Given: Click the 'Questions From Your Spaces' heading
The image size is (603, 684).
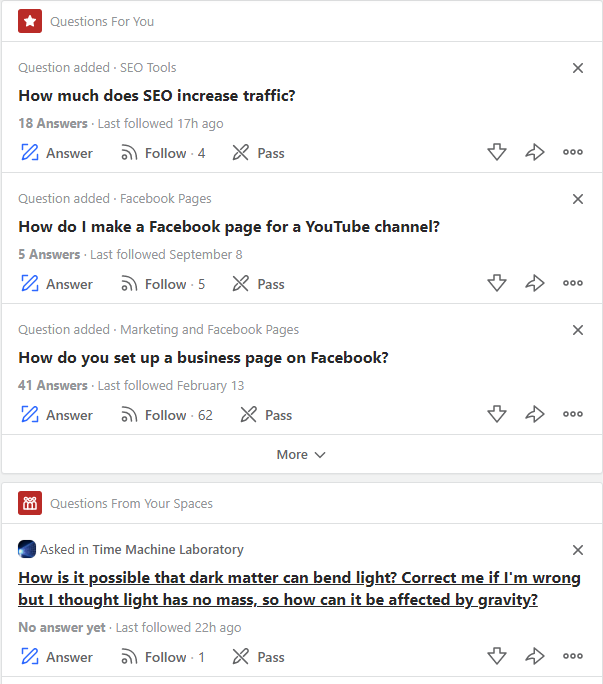Looking at the screenshot, I should point(131,503).
